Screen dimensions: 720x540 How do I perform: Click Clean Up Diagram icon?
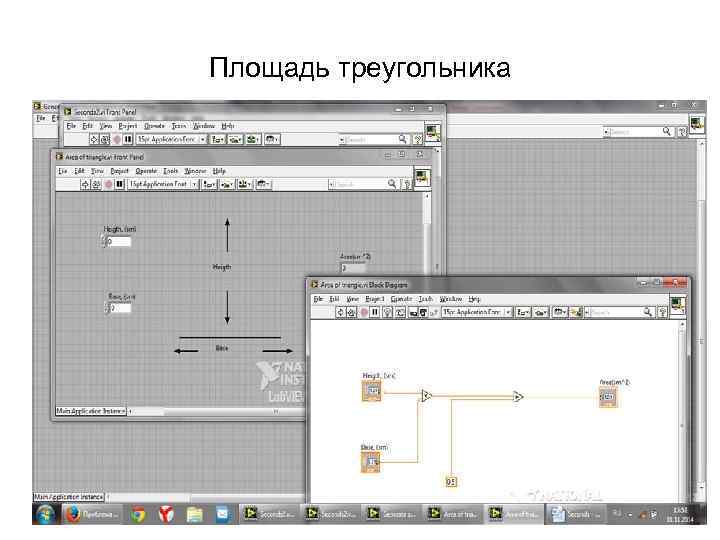point(576,312)
